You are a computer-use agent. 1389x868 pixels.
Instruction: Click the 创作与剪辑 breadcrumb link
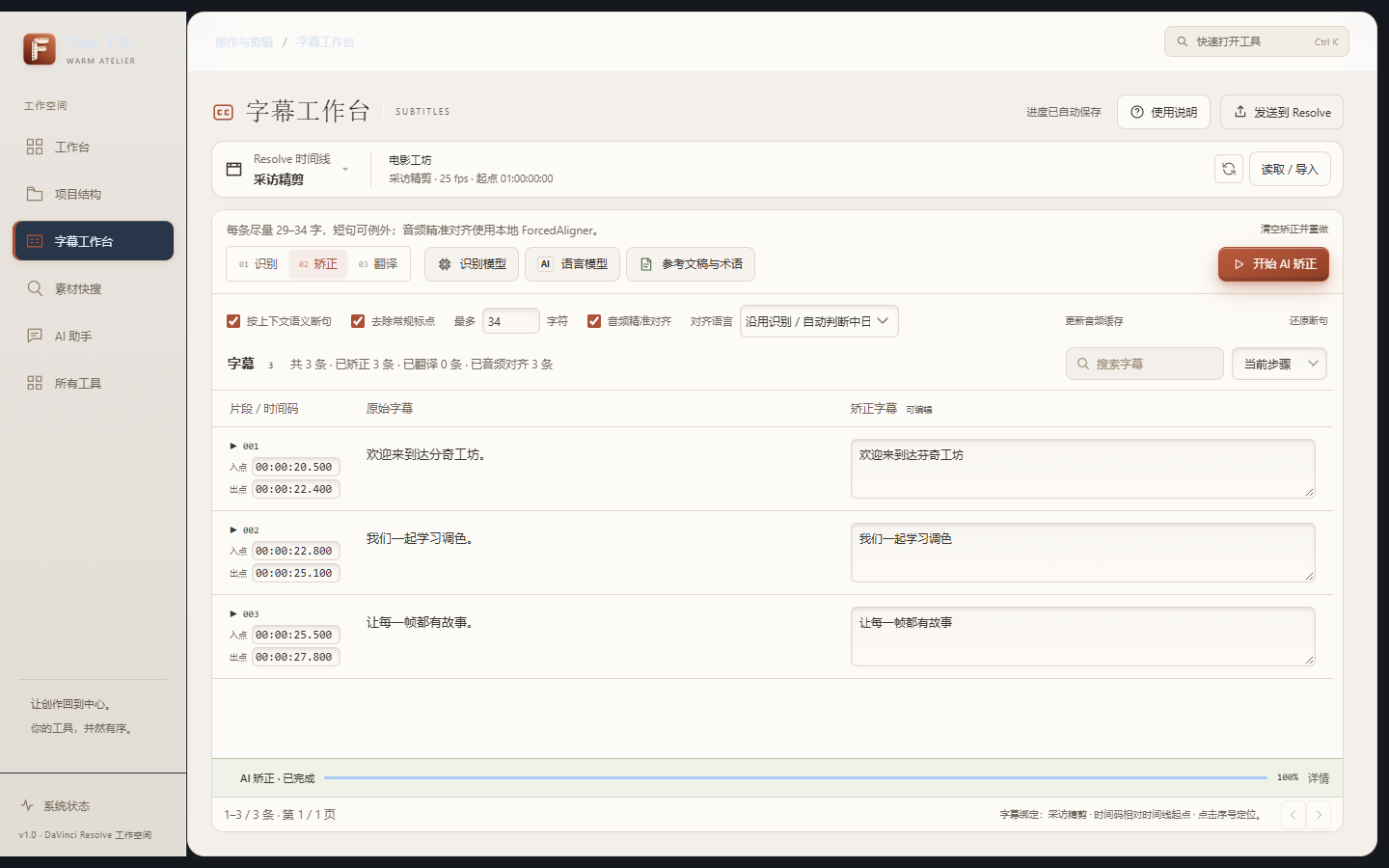point(244,42)
